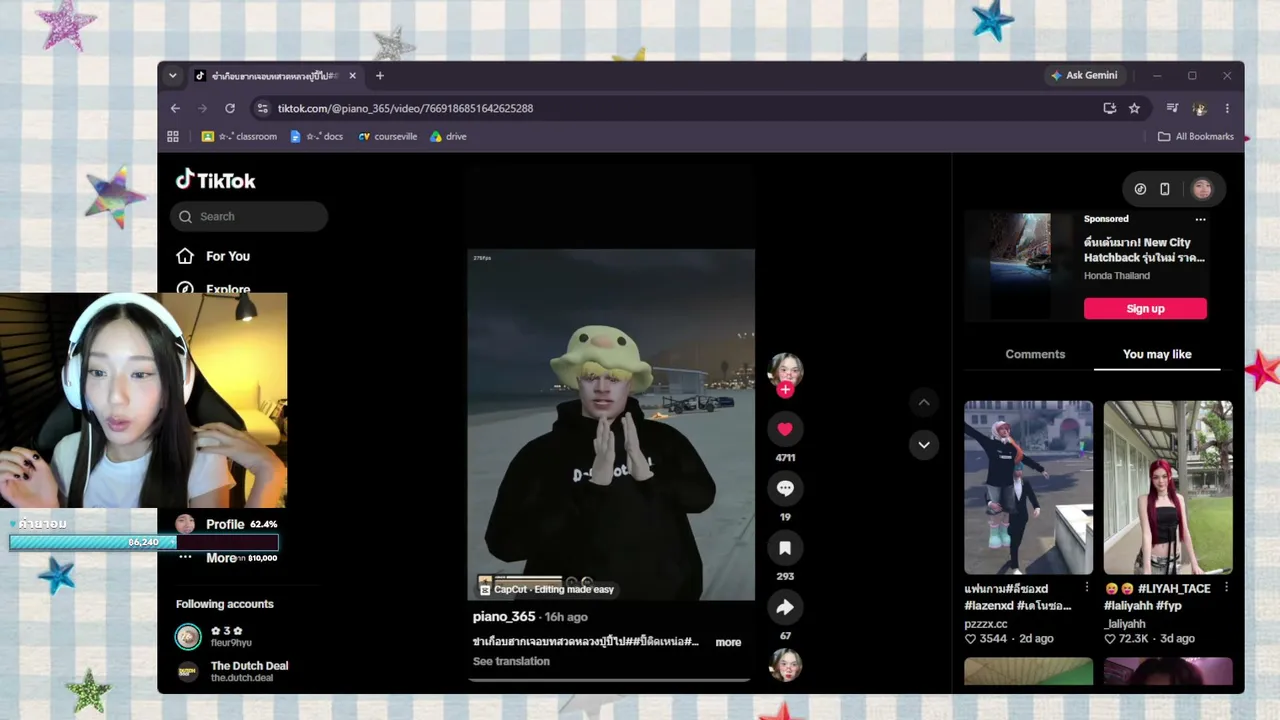
Task: Bookmark this page with the star icon
Action: click(x=1134, y=108)
